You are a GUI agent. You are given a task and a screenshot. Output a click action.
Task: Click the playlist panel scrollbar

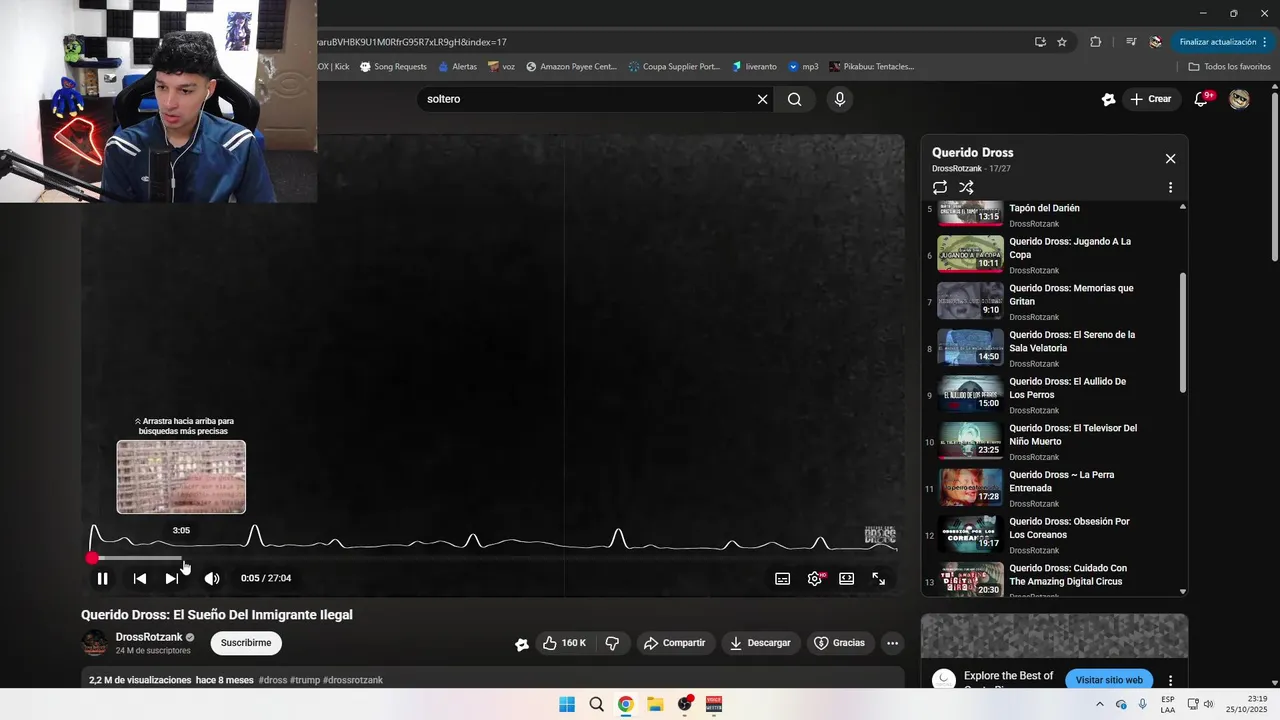point(1183,332)
